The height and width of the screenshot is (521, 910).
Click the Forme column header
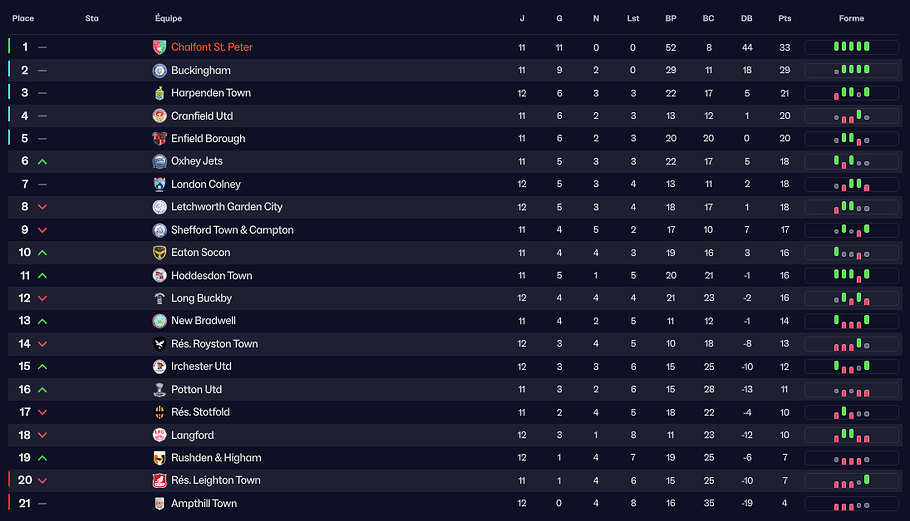851,19
